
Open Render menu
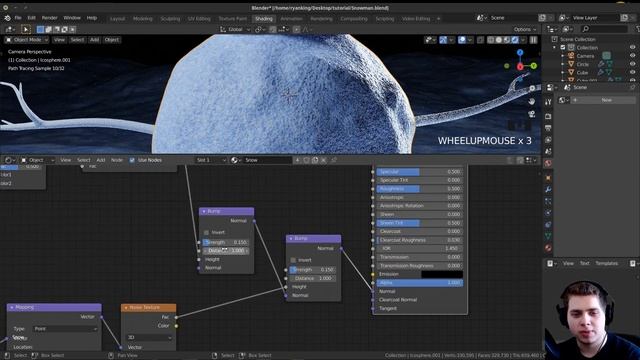[49, 18]
